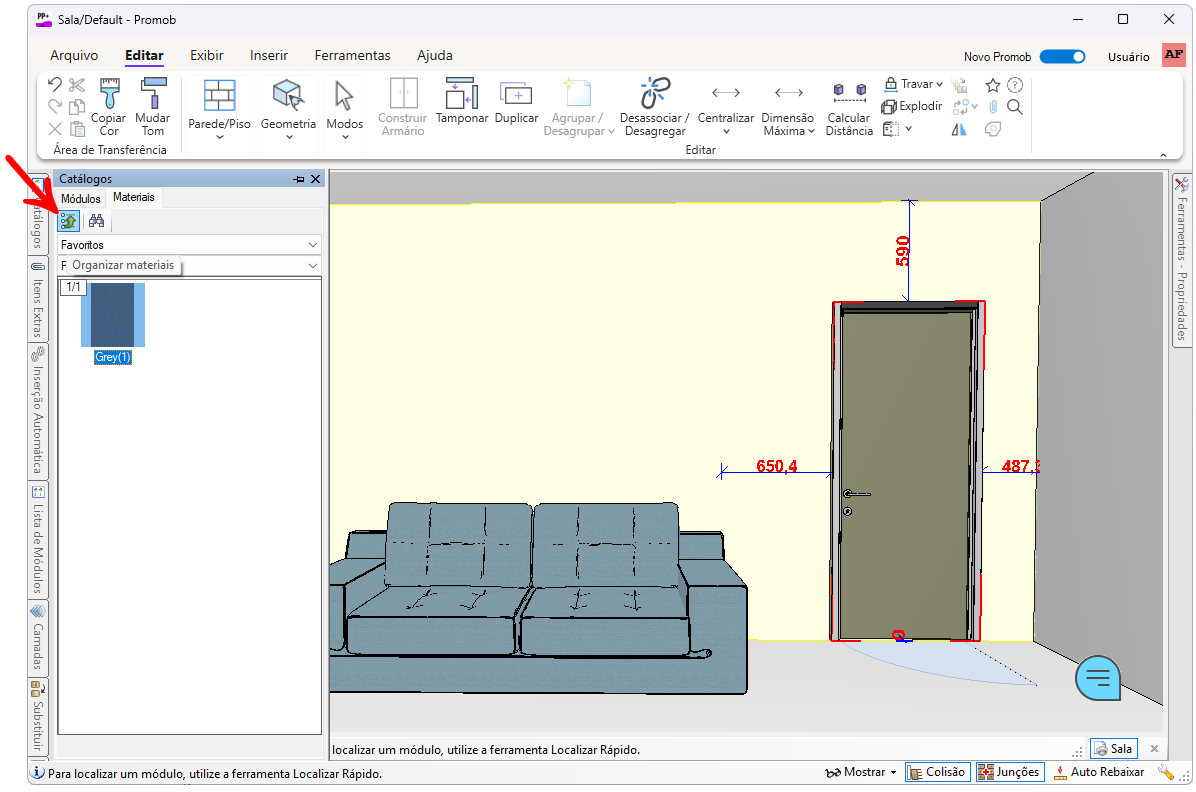Click the Organizar materiais icon
Image resolution: width=1196 pixels, height=792 pixels.
pos(69,221)
